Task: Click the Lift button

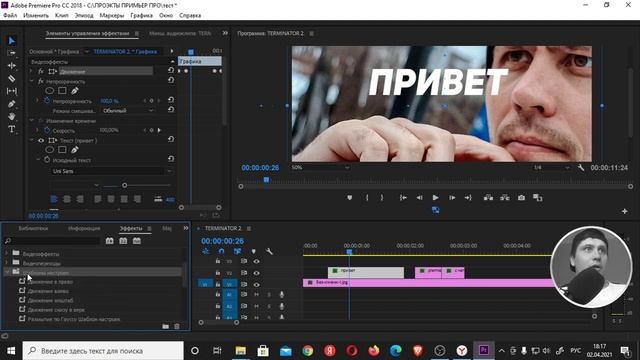Action: point(488,198)
